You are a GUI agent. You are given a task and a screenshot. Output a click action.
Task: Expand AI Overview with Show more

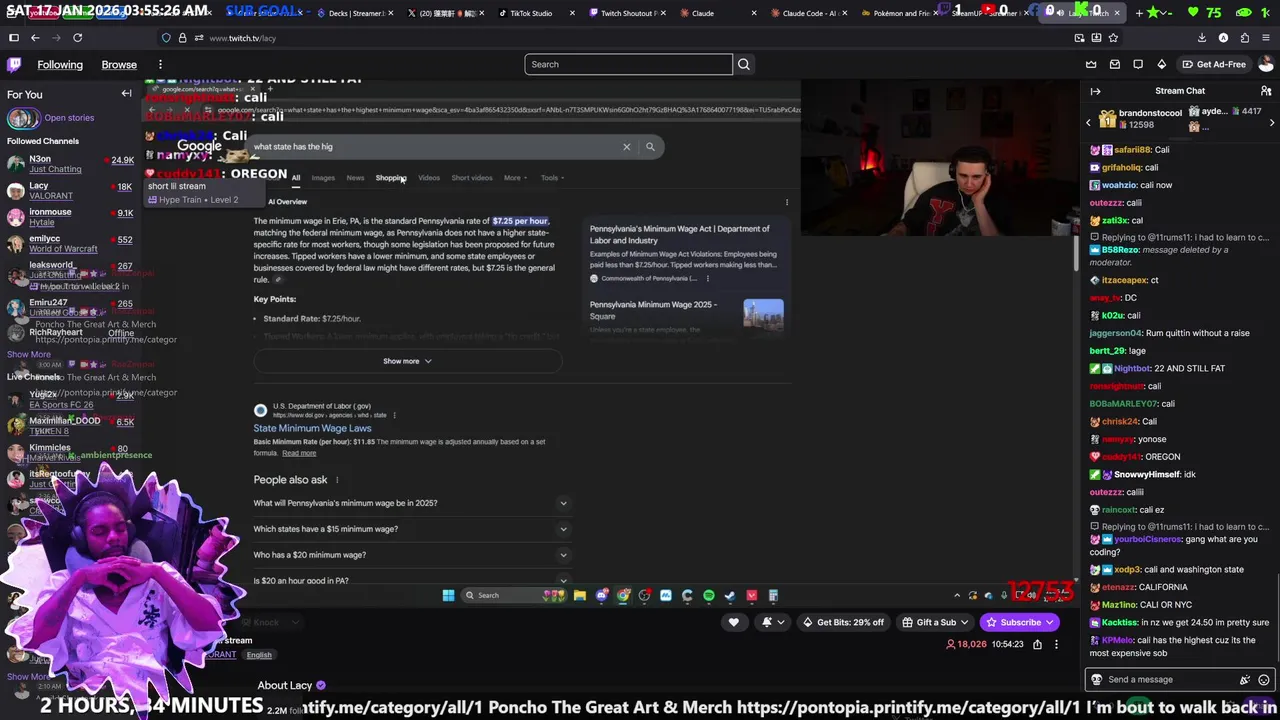pos(407,361)
